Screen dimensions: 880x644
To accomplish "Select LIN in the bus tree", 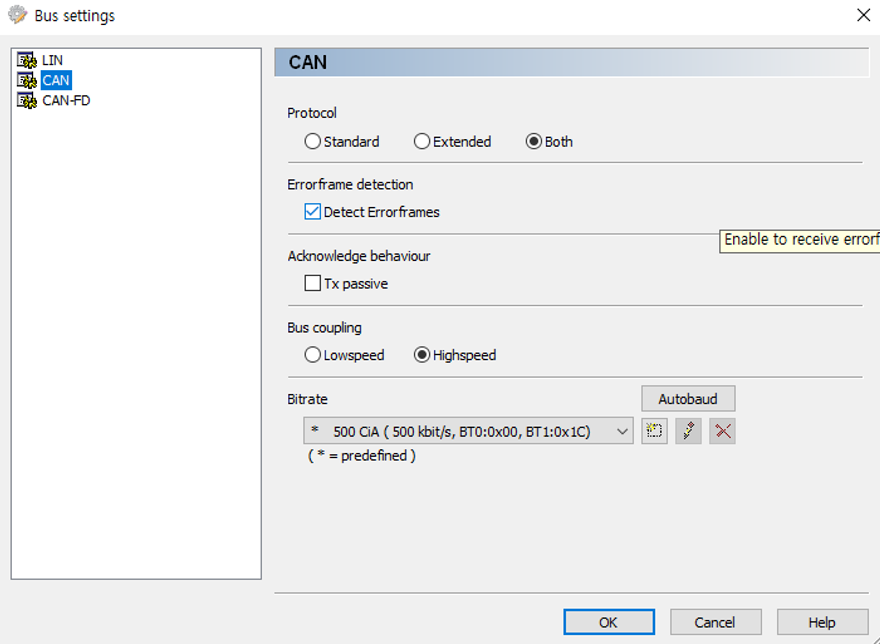I will coord(52,60).
